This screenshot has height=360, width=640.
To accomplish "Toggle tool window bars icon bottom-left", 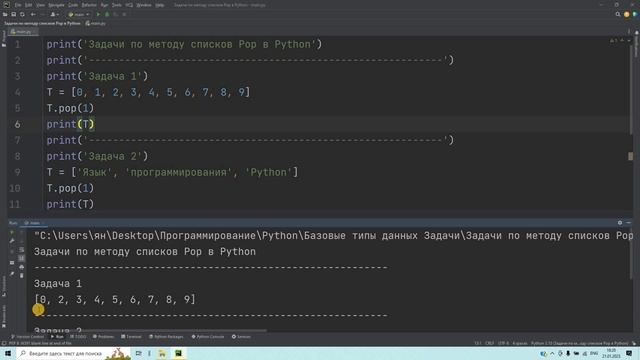I will pos(4,343).
